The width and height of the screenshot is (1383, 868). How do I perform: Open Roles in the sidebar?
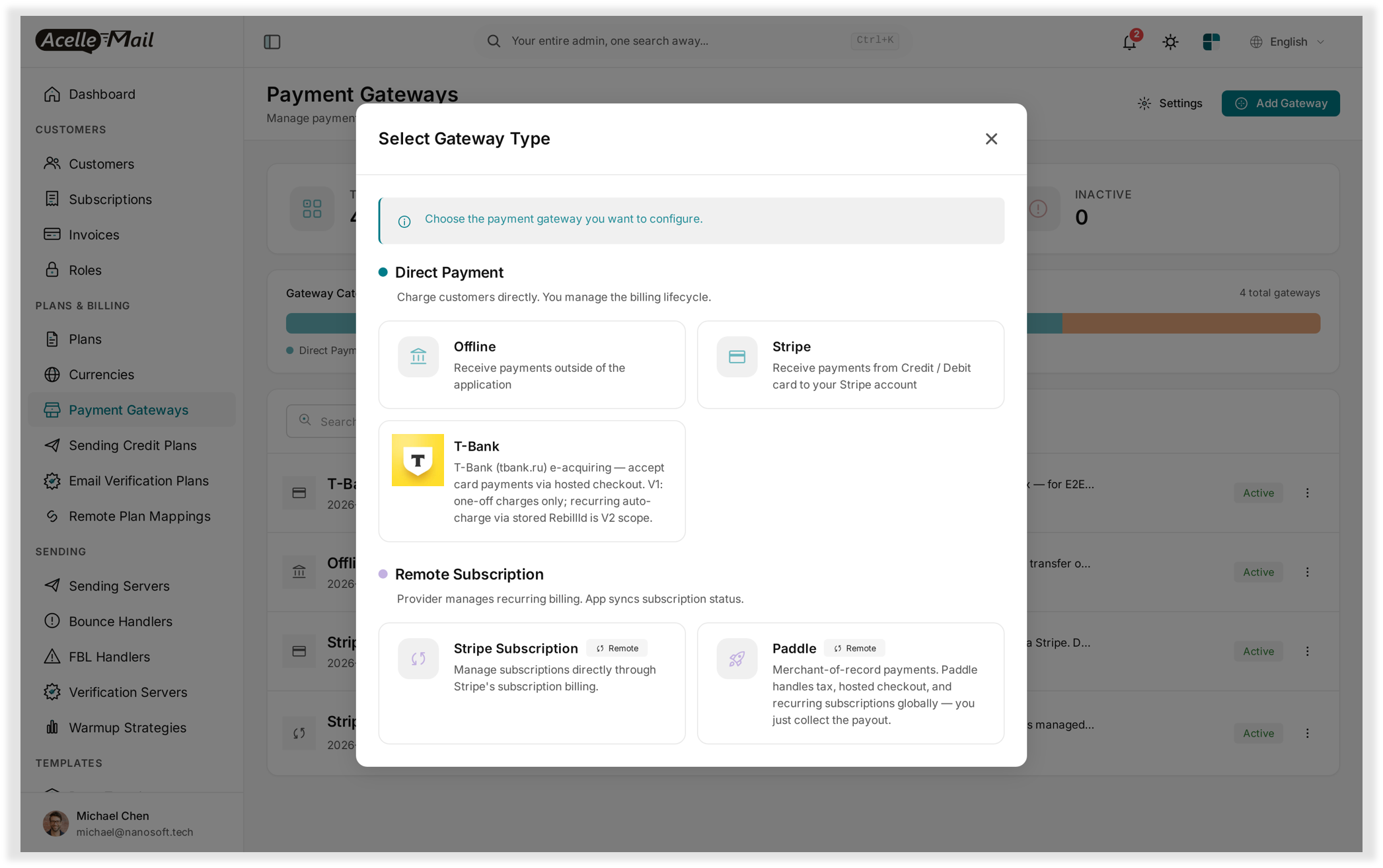pyautogui.click(x=131, y=270)
